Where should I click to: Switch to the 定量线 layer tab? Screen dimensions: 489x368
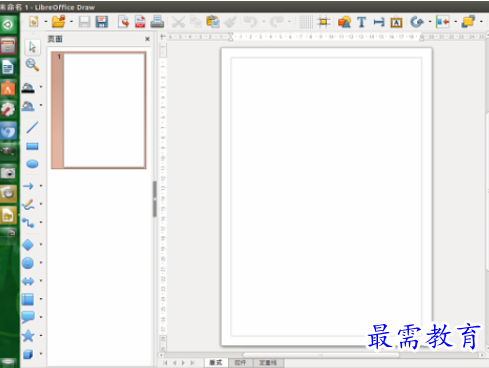pos(268,362)
